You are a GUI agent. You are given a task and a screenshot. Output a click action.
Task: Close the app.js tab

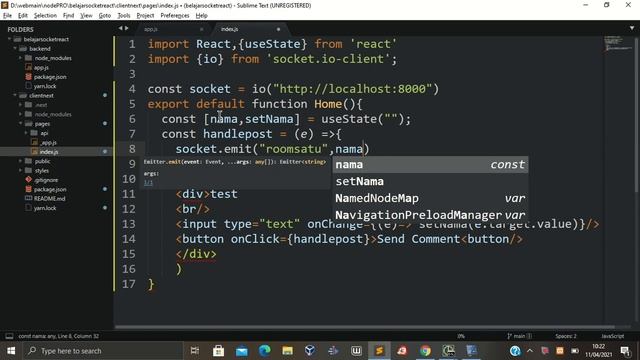point(201,29)
